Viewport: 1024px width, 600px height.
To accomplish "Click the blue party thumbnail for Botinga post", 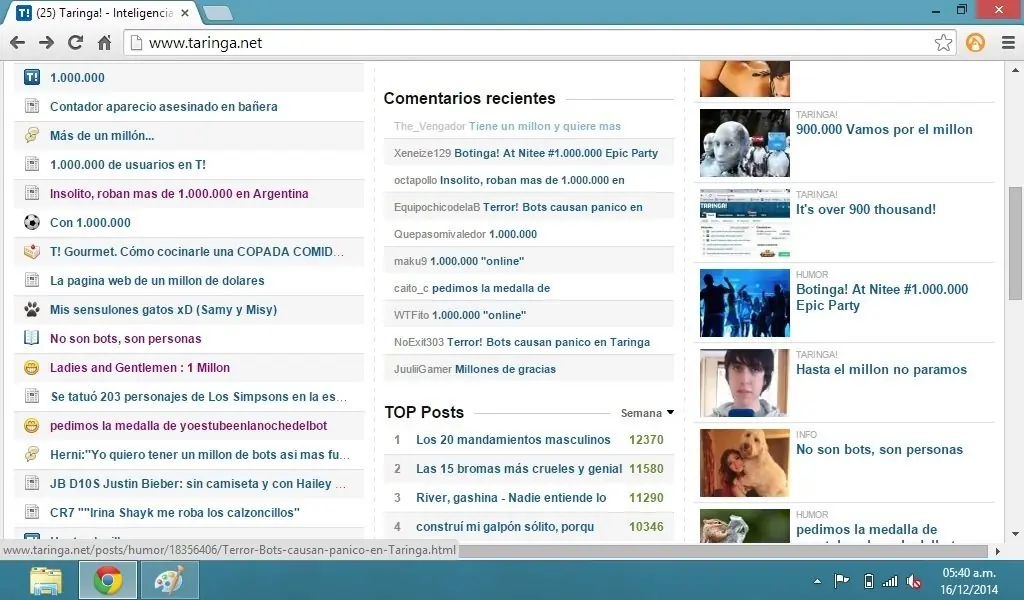I will point(744,303).
